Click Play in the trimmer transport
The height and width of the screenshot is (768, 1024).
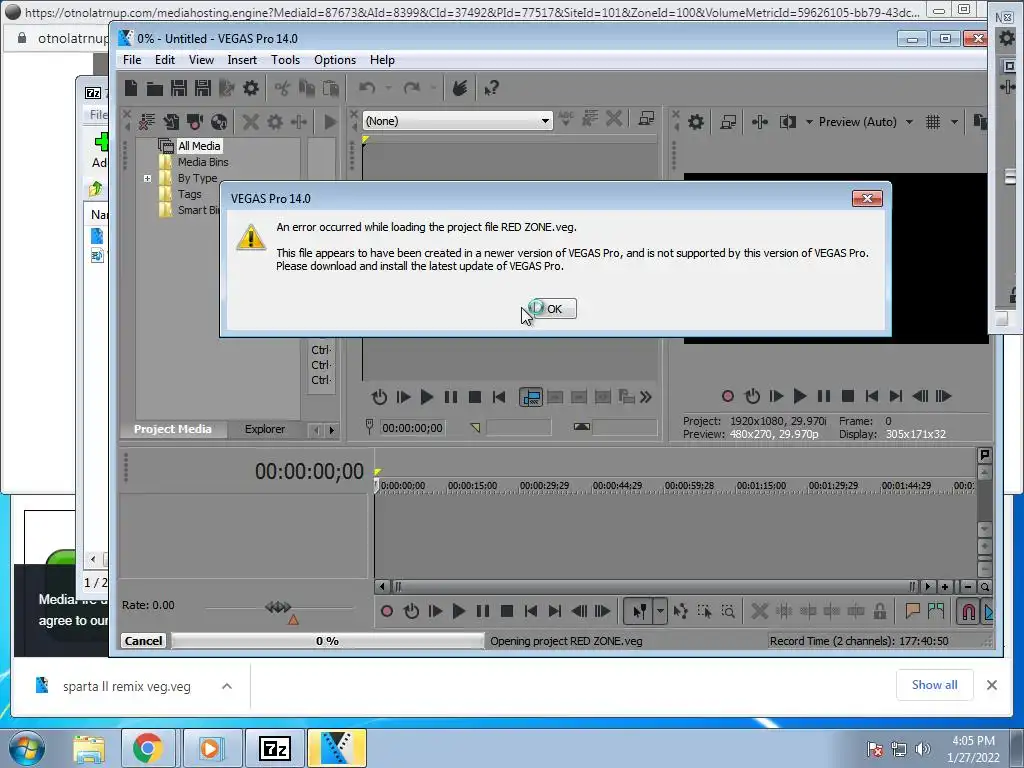pyautogui.click(x=426, y=397)
